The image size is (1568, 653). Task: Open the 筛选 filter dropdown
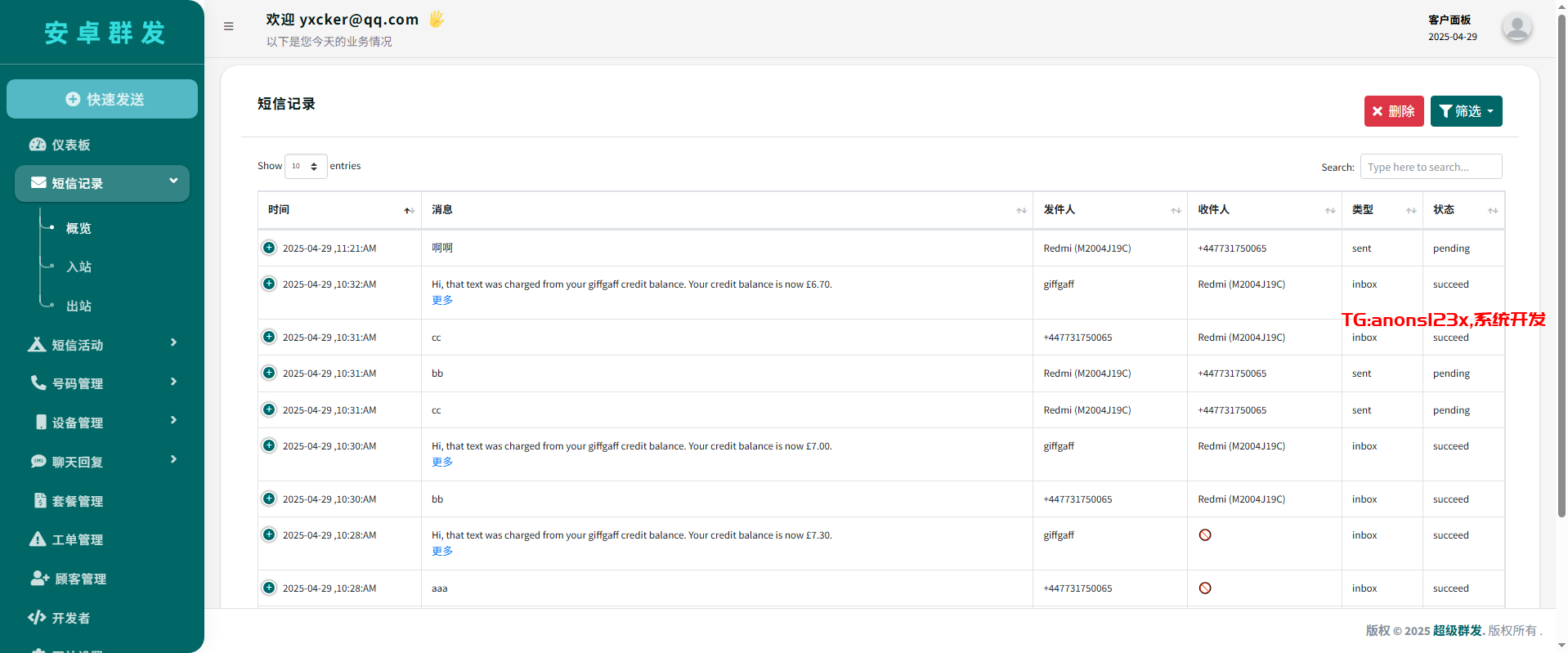coord(1466,111)
